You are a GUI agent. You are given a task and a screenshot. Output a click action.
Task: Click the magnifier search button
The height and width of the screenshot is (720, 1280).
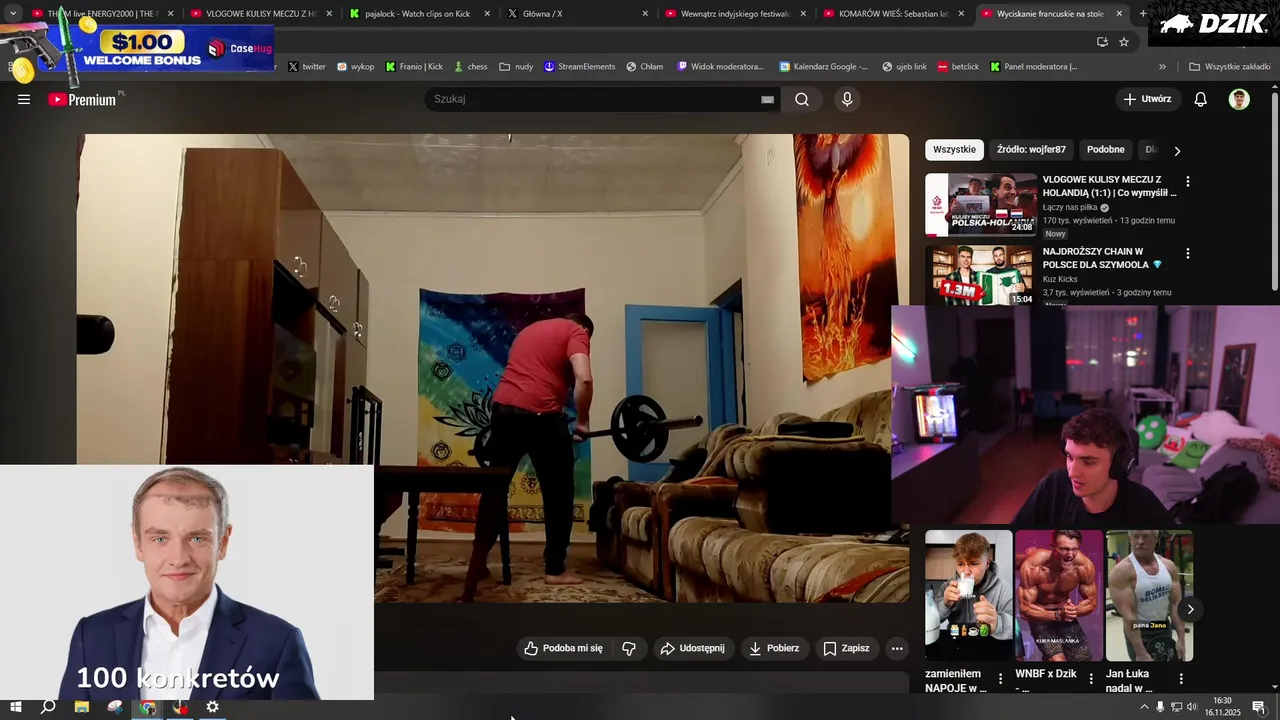(802, 99)
